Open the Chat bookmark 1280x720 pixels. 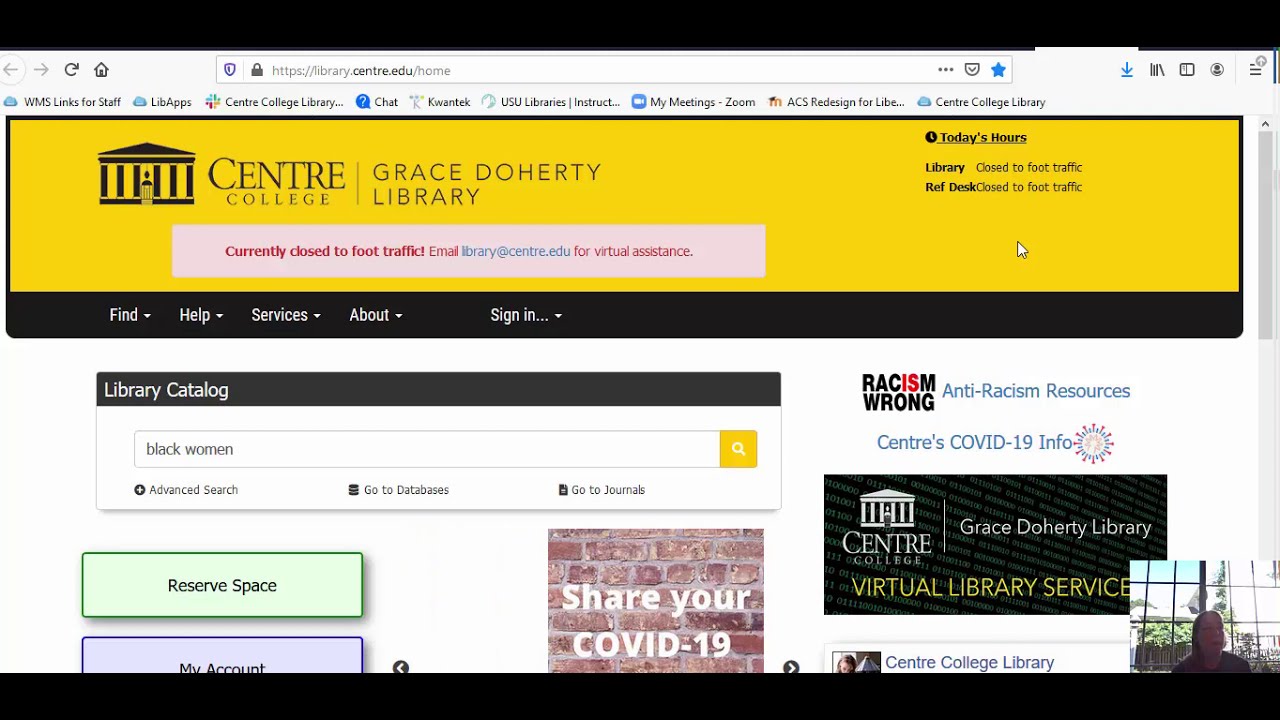point(377,102)
